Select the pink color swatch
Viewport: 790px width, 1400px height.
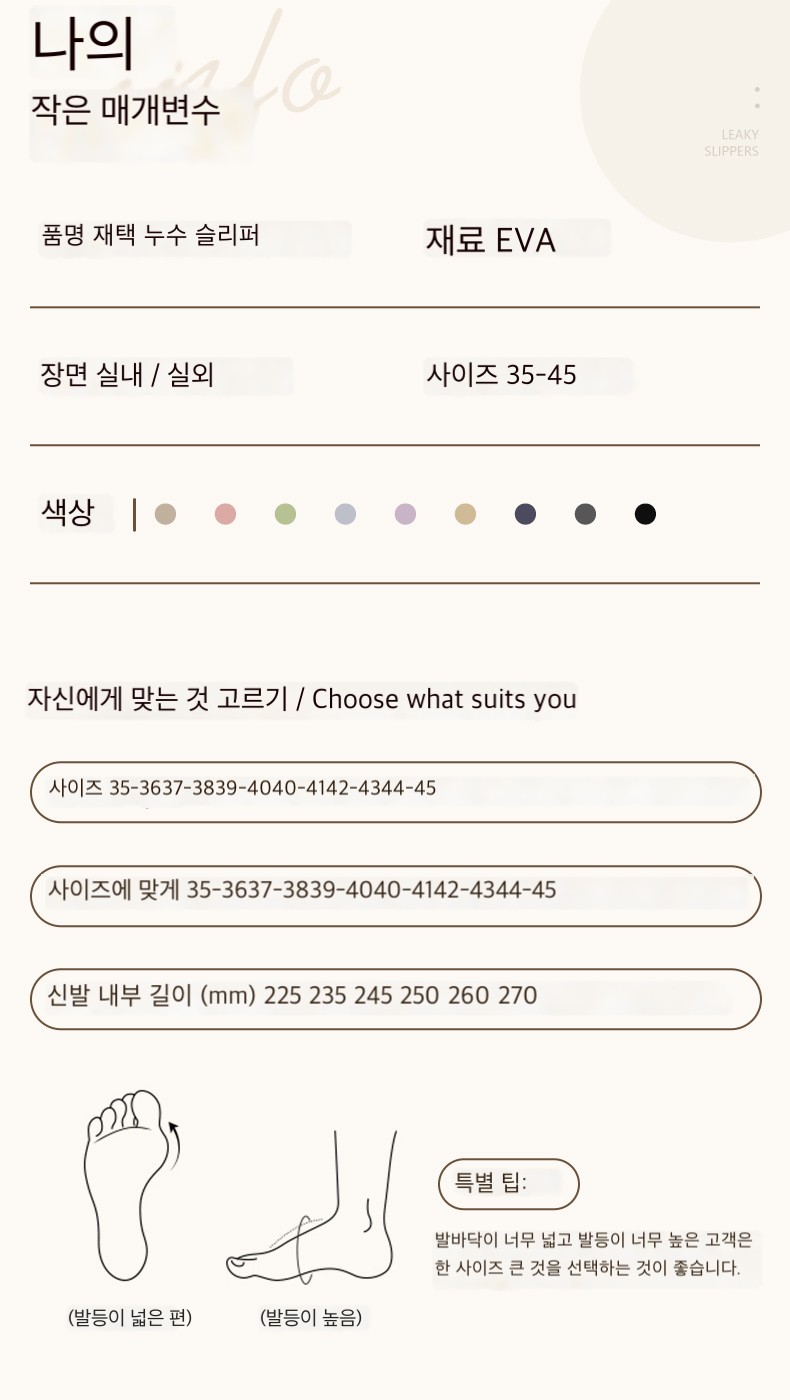(x=226, y=514)
